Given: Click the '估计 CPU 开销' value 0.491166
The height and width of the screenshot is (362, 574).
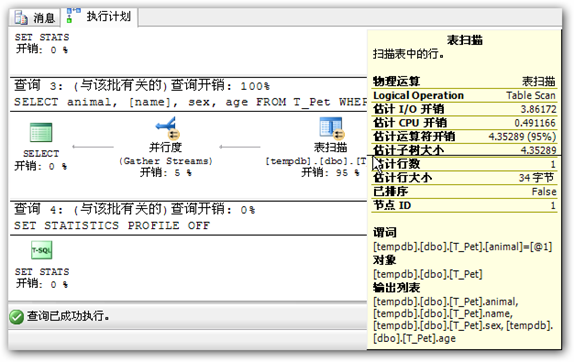Looking at the screenshot, I should pyautogui.click(x=535, y=123).
